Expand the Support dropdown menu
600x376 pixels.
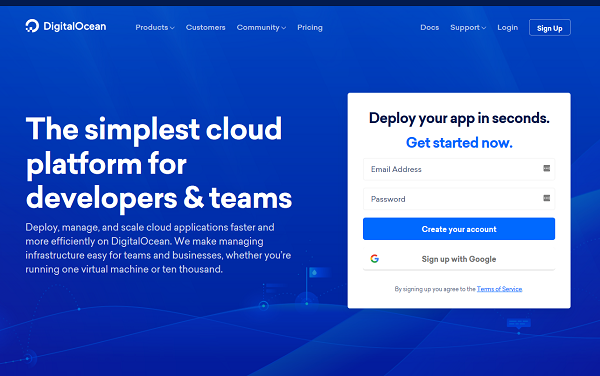coord(468,28)
